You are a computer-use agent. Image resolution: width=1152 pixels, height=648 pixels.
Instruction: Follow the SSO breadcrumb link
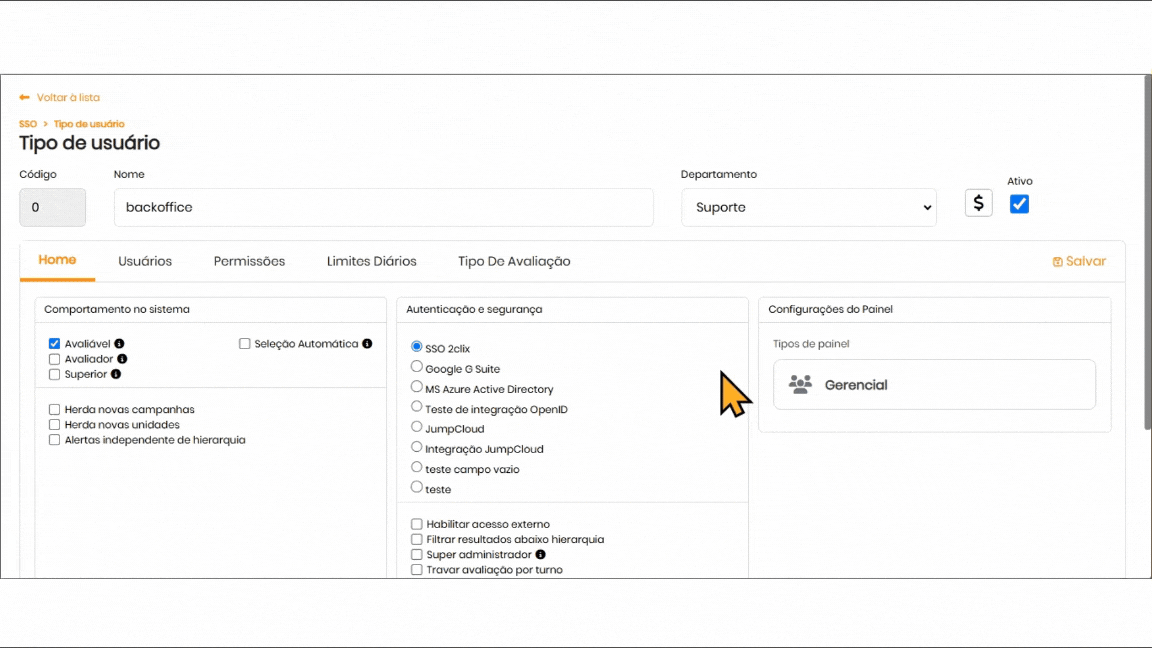point(28,124)
